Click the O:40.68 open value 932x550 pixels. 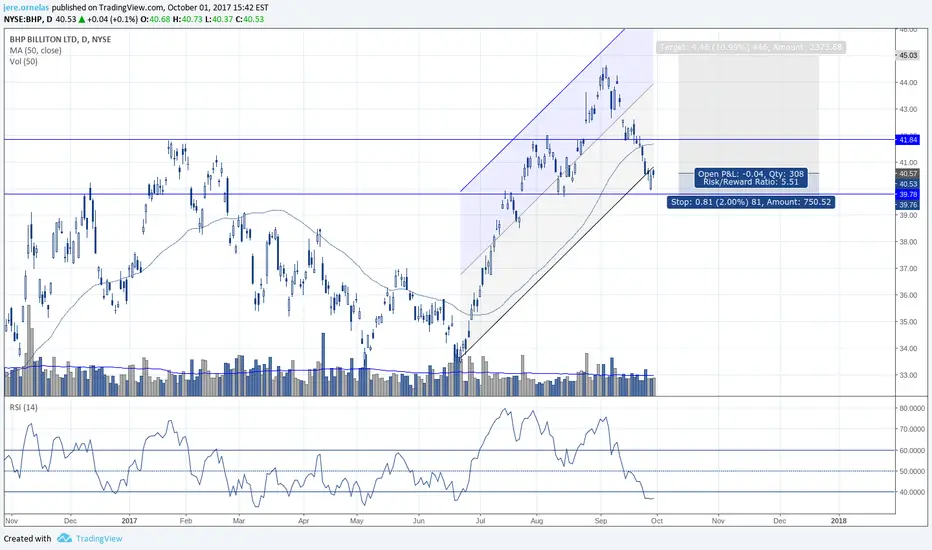pos(155,19)
